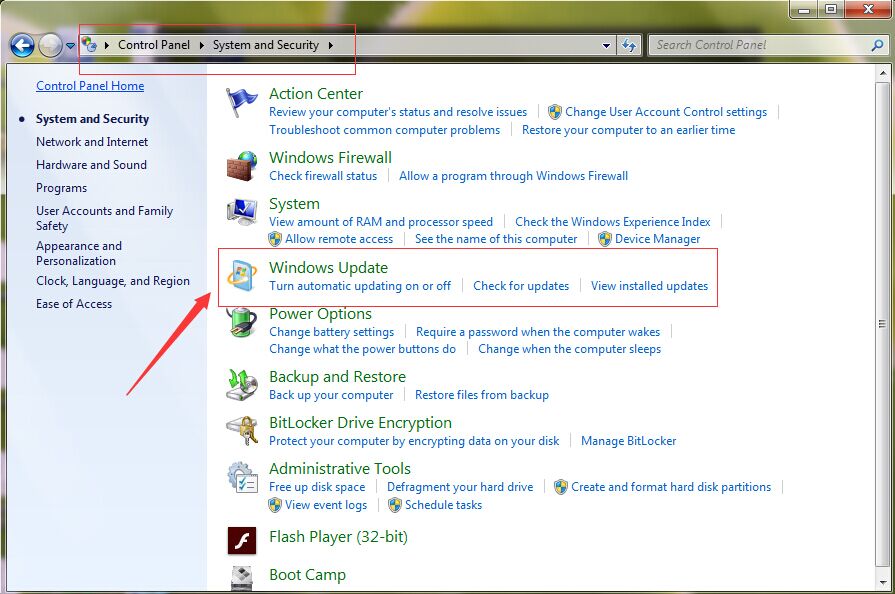Screen dimensions: 895x594
Task: Open recent pages dropdown next to Forward button
Action: pyautogui.click(x=70, y=46)
